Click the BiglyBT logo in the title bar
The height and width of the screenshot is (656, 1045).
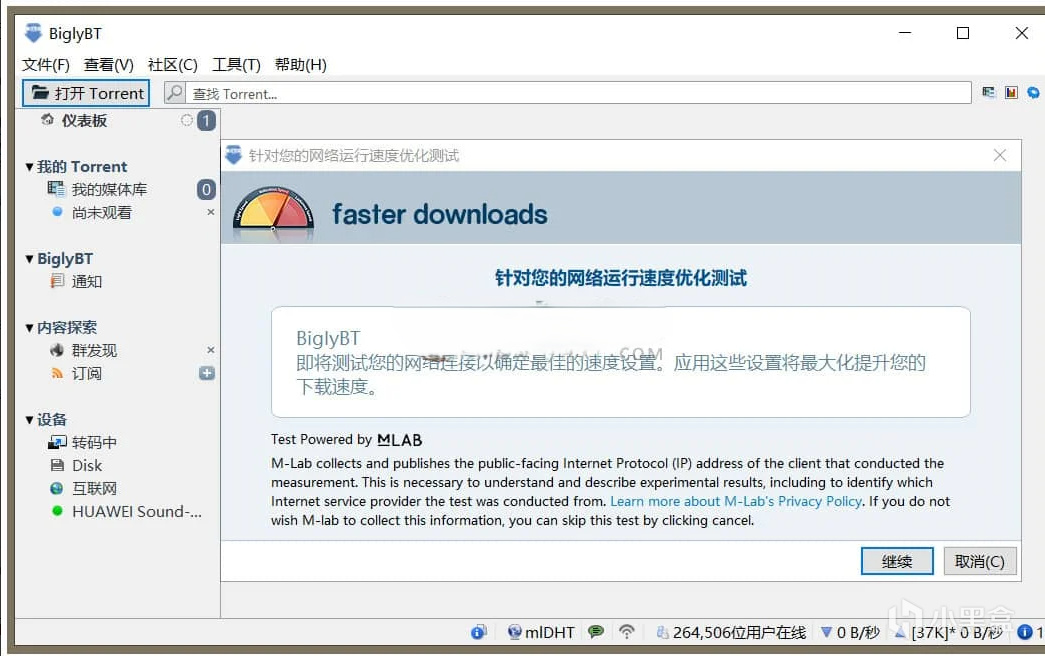point(33,33)
